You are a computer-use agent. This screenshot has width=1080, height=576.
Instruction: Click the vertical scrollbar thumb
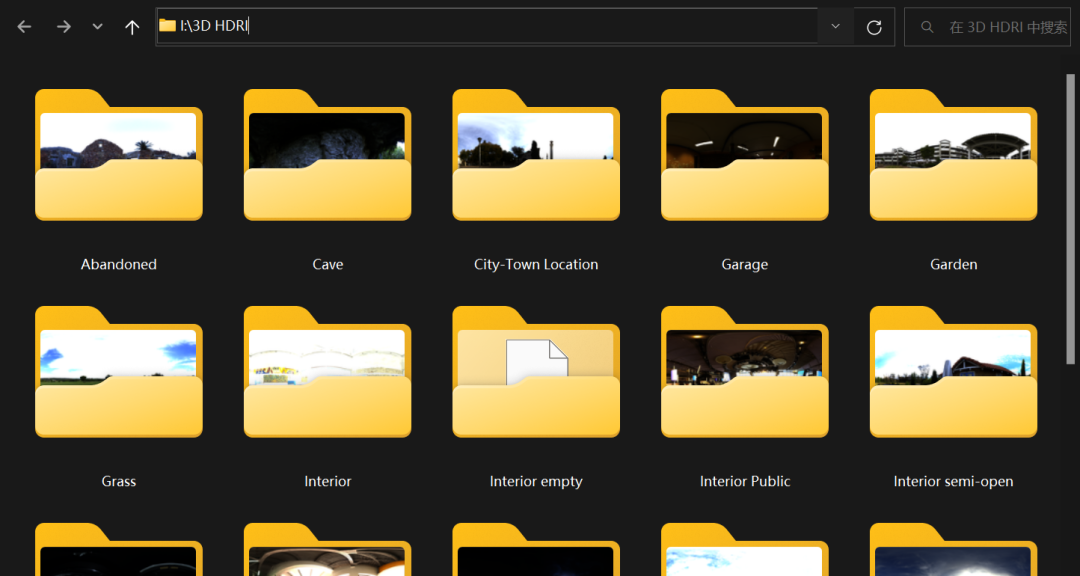click(1070, 219)
